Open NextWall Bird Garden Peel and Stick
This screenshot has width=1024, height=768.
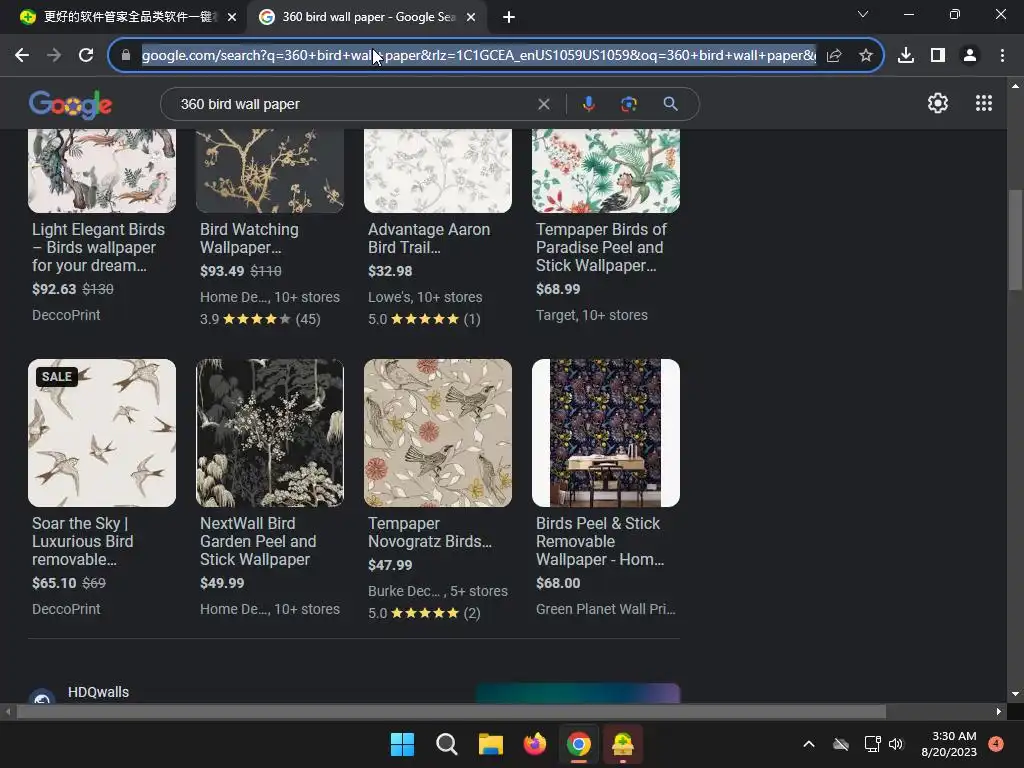(258, 541)
